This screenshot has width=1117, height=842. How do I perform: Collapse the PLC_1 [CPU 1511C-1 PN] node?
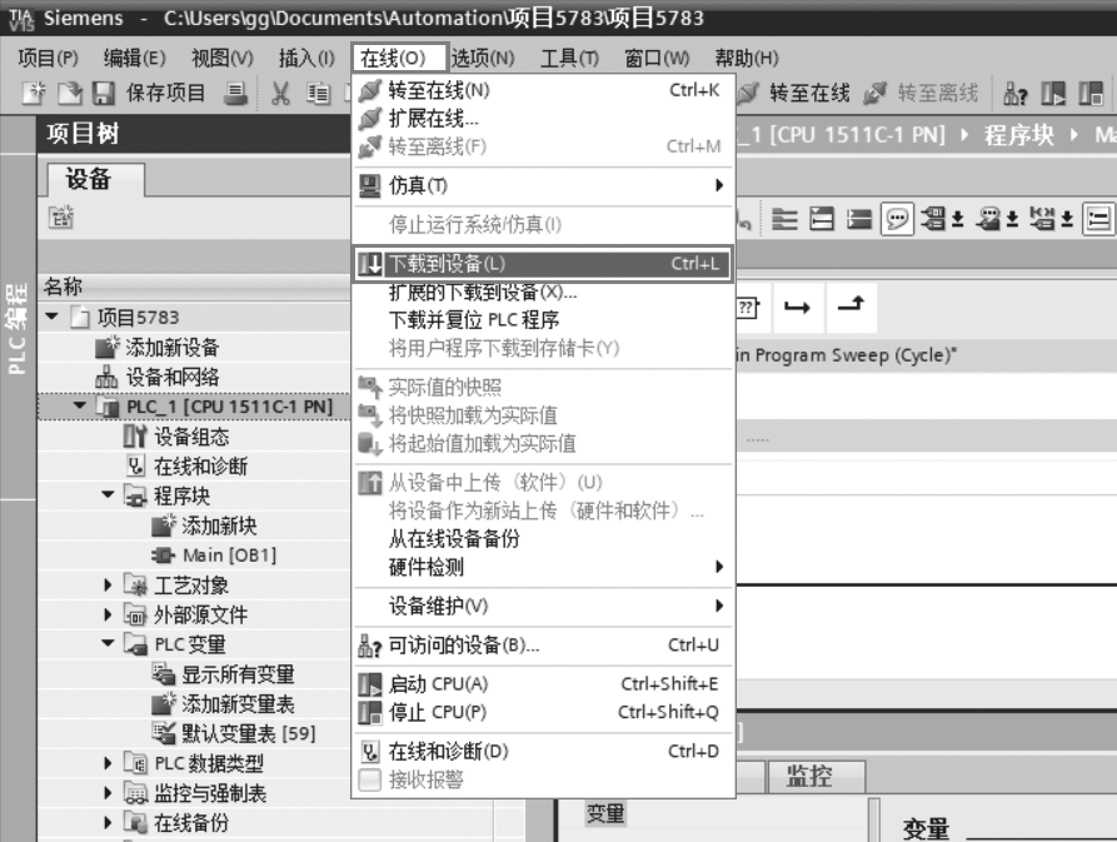(x=80, y=406)
